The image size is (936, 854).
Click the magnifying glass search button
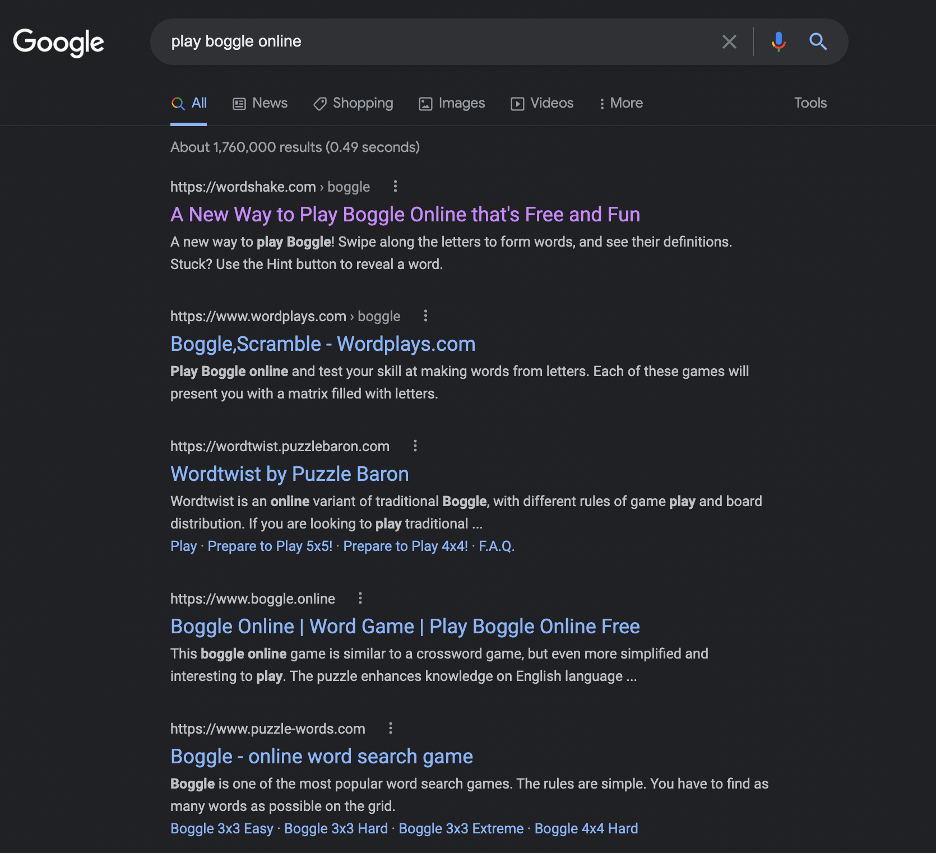pyautogui.click(x=818, y=42)
